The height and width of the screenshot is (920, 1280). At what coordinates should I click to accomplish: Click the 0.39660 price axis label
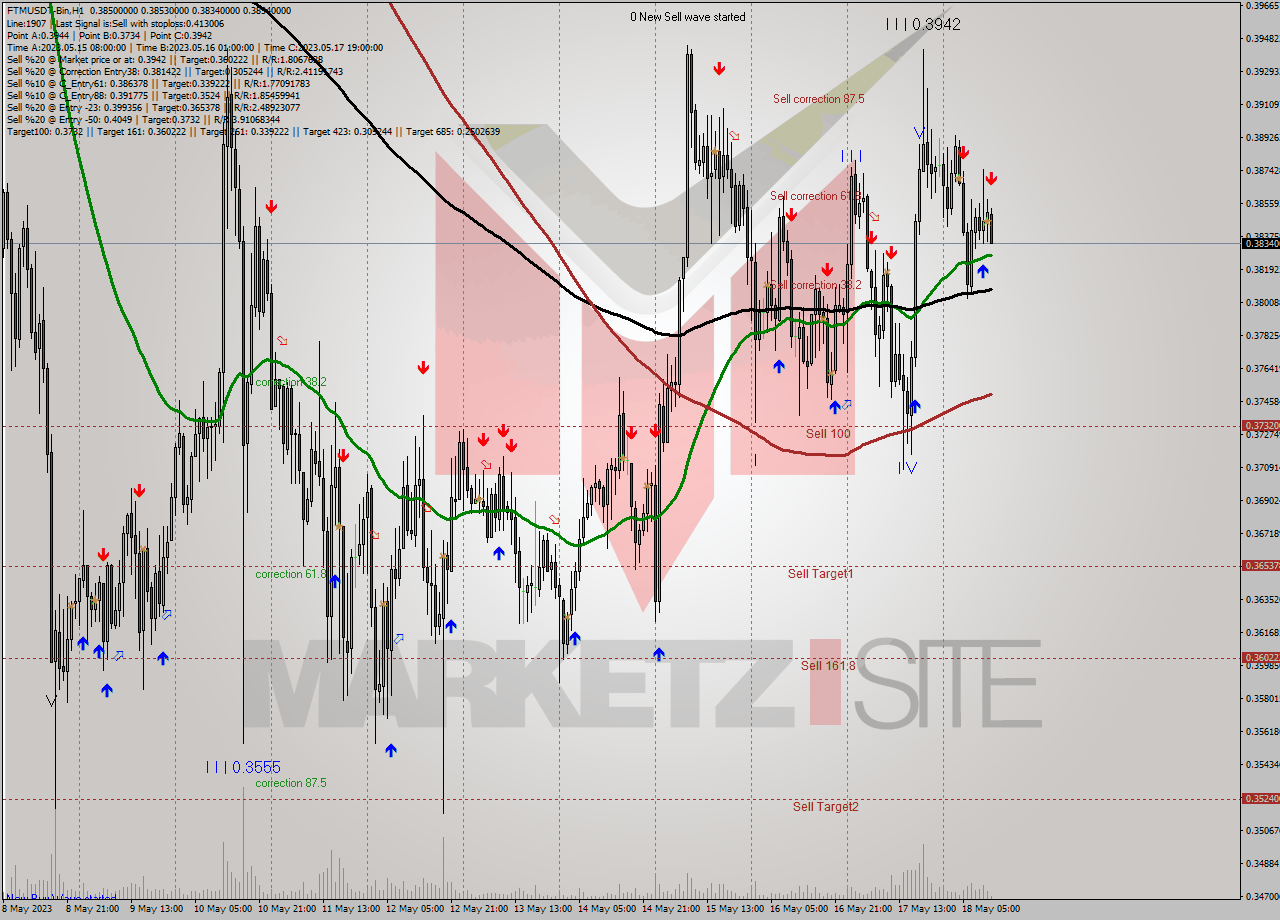[1262, 5]
